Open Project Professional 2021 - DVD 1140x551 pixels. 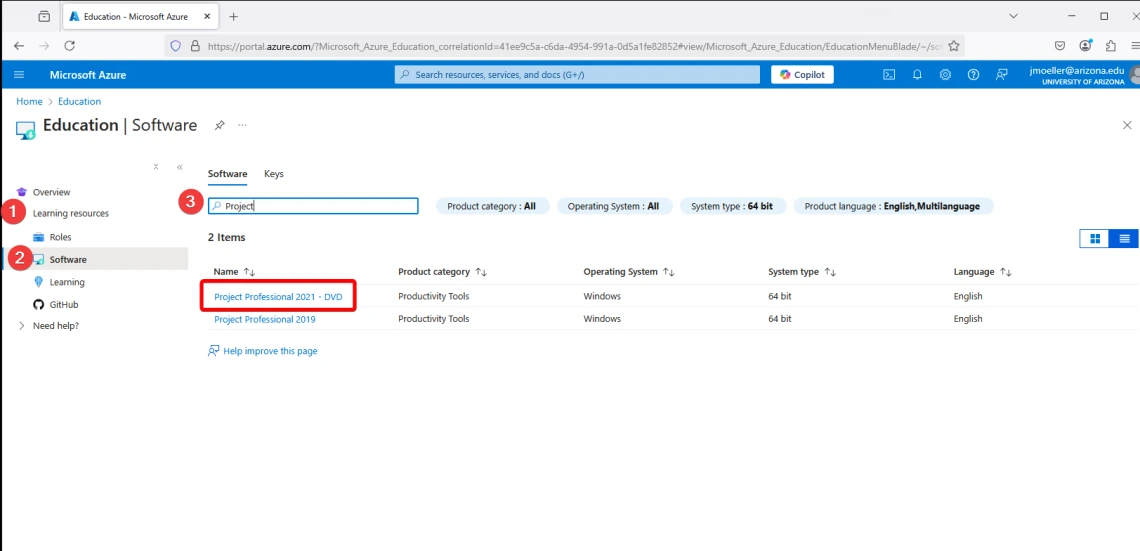point(278,297)
